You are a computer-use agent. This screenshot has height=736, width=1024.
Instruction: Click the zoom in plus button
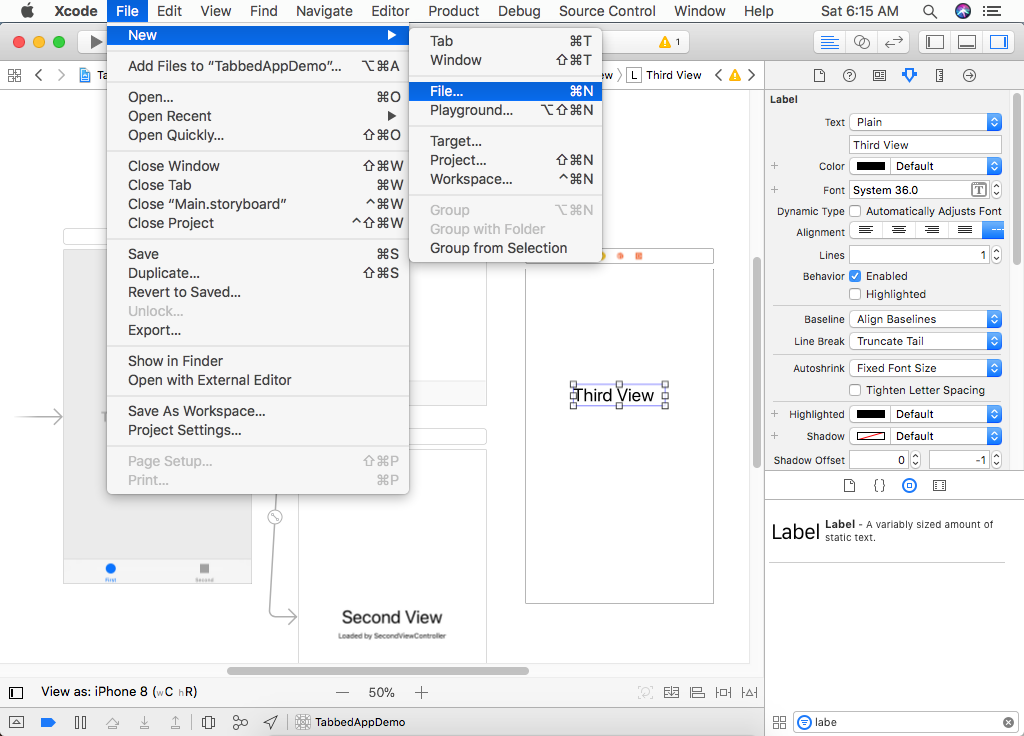point(421,692)
